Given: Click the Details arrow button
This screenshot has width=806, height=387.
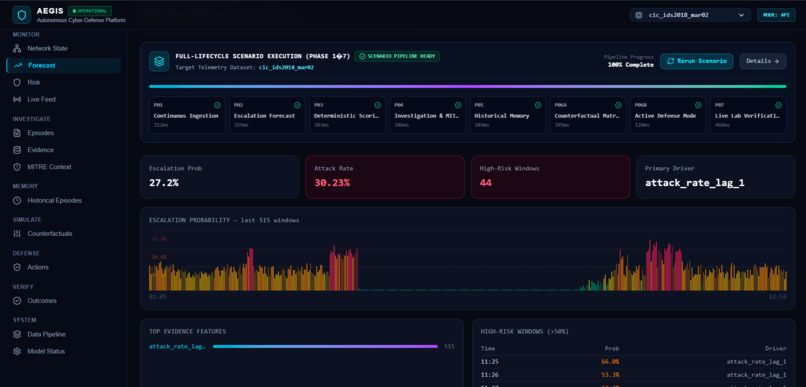Looking at the screenshot, I should click(763, 61).
